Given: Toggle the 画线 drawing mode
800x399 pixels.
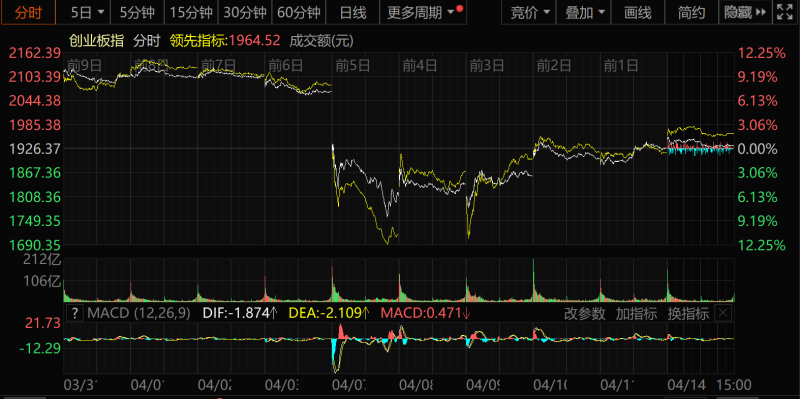Looking at the screenshot, I should pyautogui.click(x=638, y=13).
